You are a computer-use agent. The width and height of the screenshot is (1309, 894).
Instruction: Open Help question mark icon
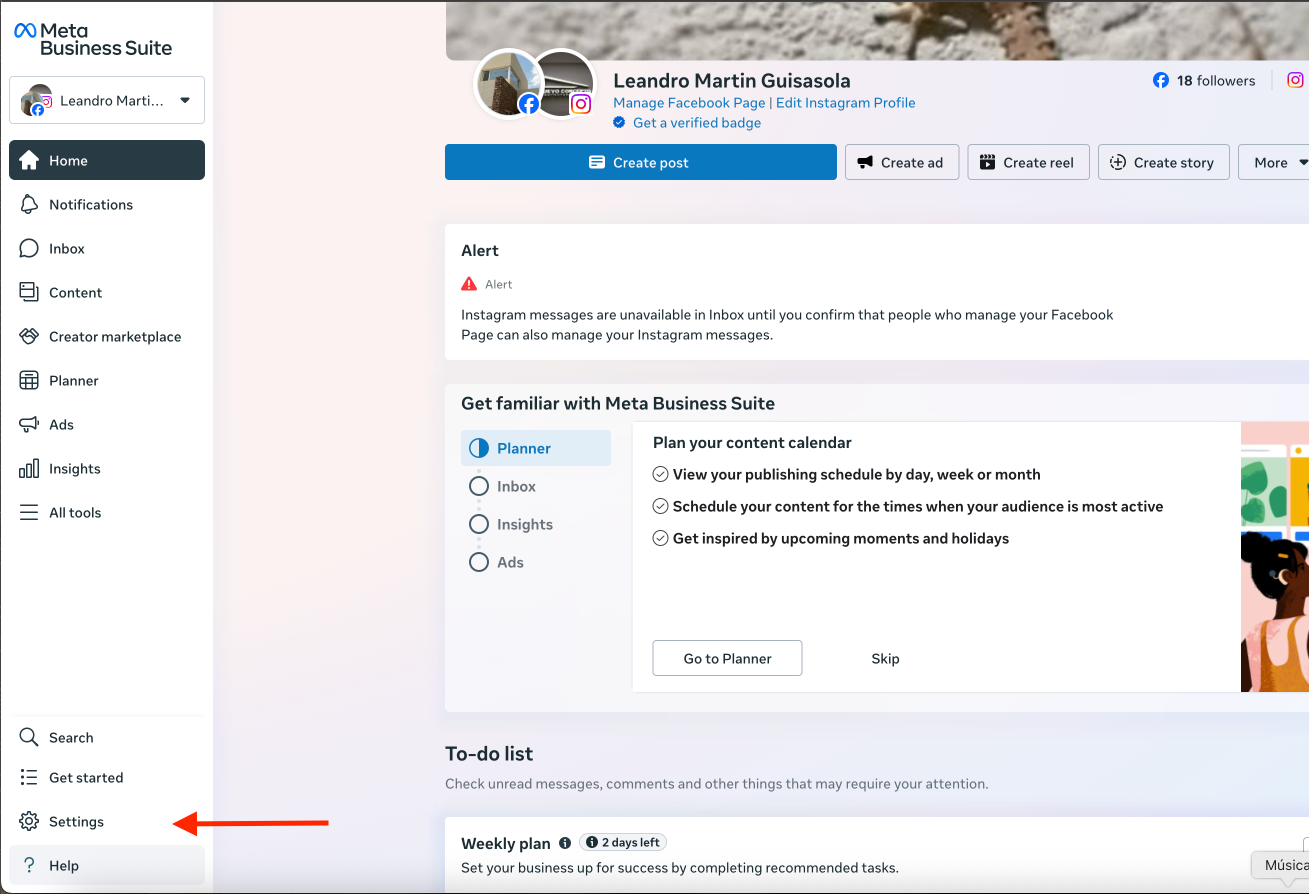pyautogui.click(x=29, y=865)
